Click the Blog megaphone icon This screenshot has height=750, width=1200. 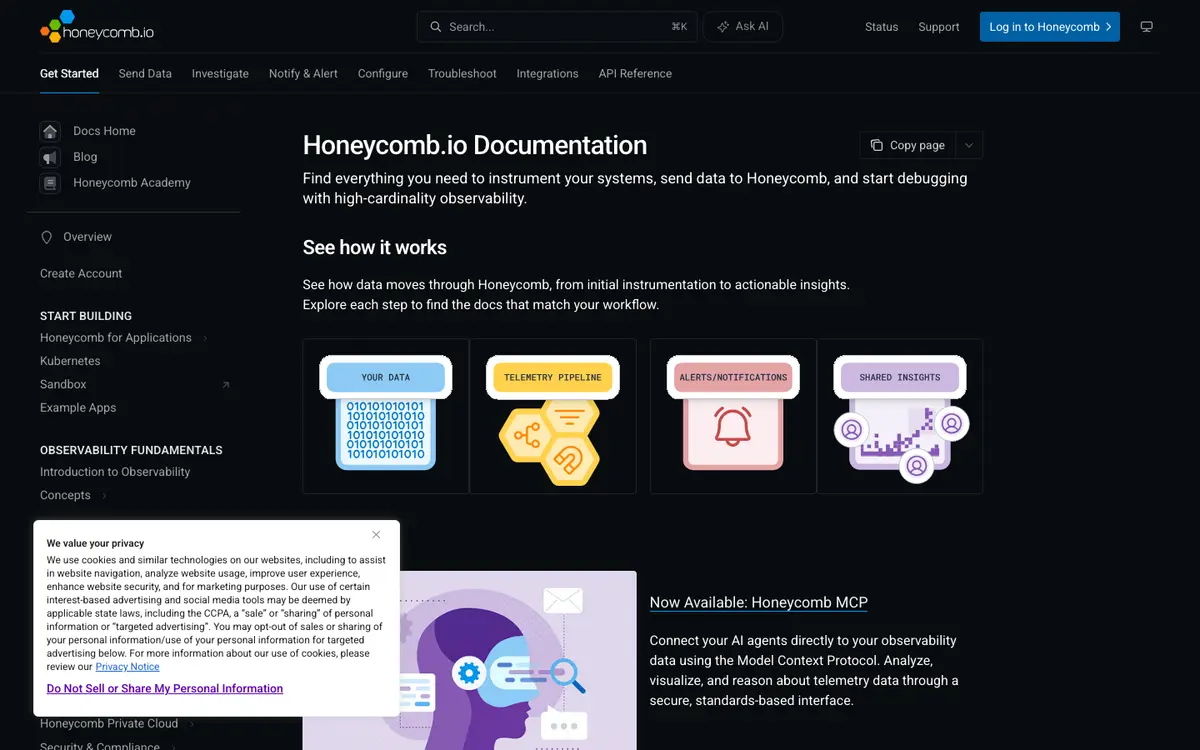[x=50, y=157]
